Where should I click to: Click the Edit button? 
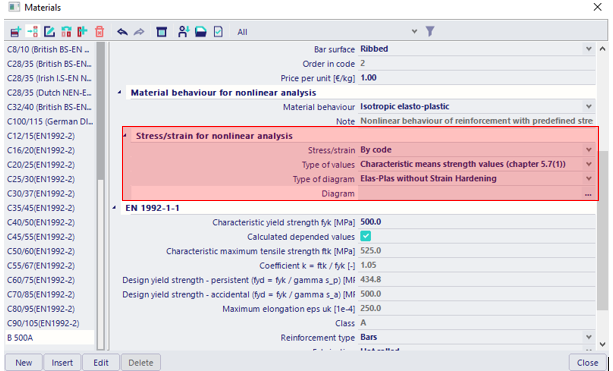point(101,362)
